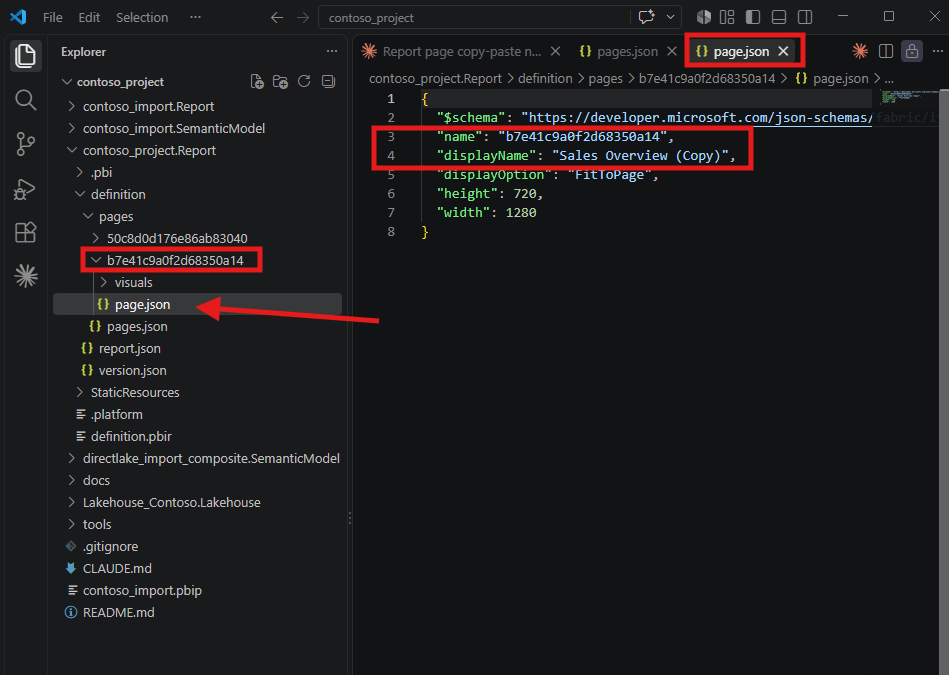
Task: Click the contoso_project command center search box
Action: (x=473, y=18)
